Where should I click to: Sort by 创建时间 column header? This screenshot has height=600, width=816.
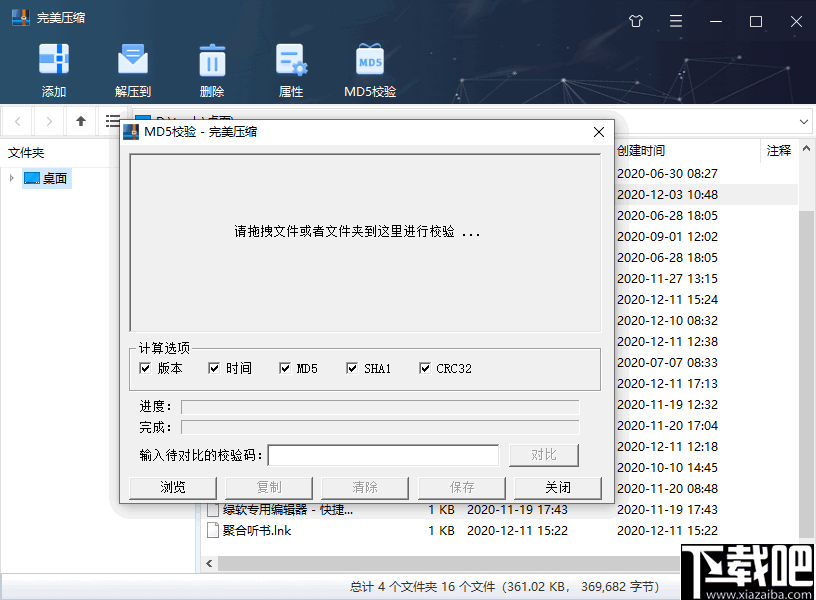pos(641,151)
